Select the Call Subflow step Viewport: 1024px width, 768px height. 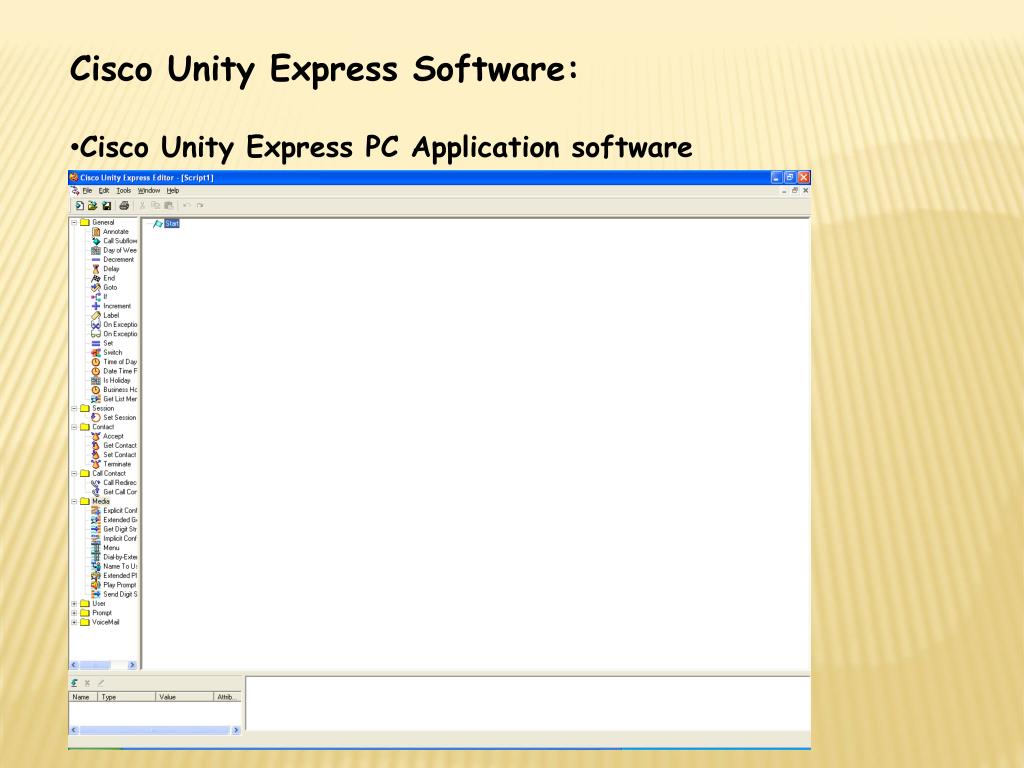[x=114, y=241]
